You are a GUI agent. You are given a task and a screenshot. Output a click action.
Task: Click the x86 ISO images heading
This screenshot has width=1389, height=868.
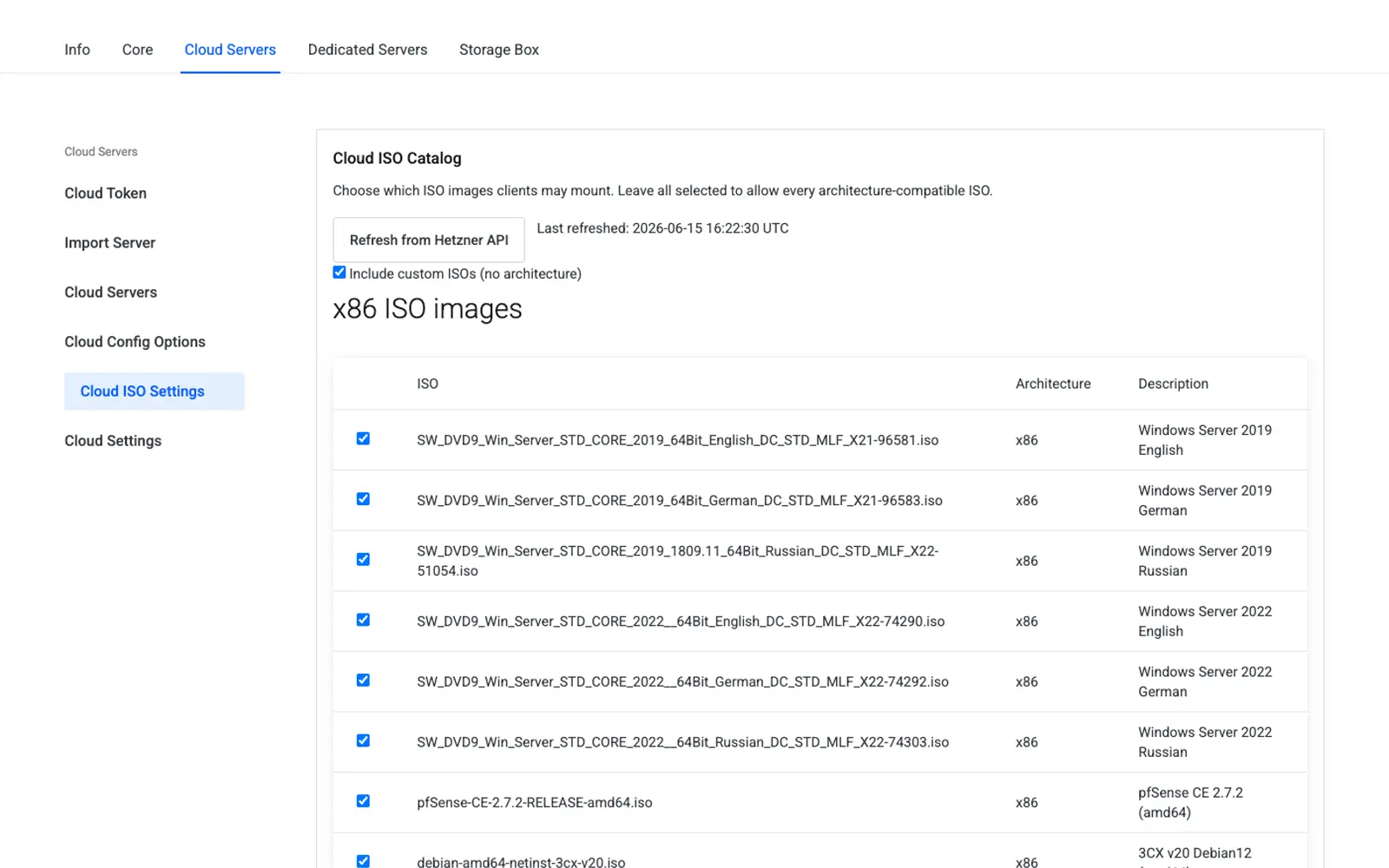pyautogui.click(x=427, y=309)
